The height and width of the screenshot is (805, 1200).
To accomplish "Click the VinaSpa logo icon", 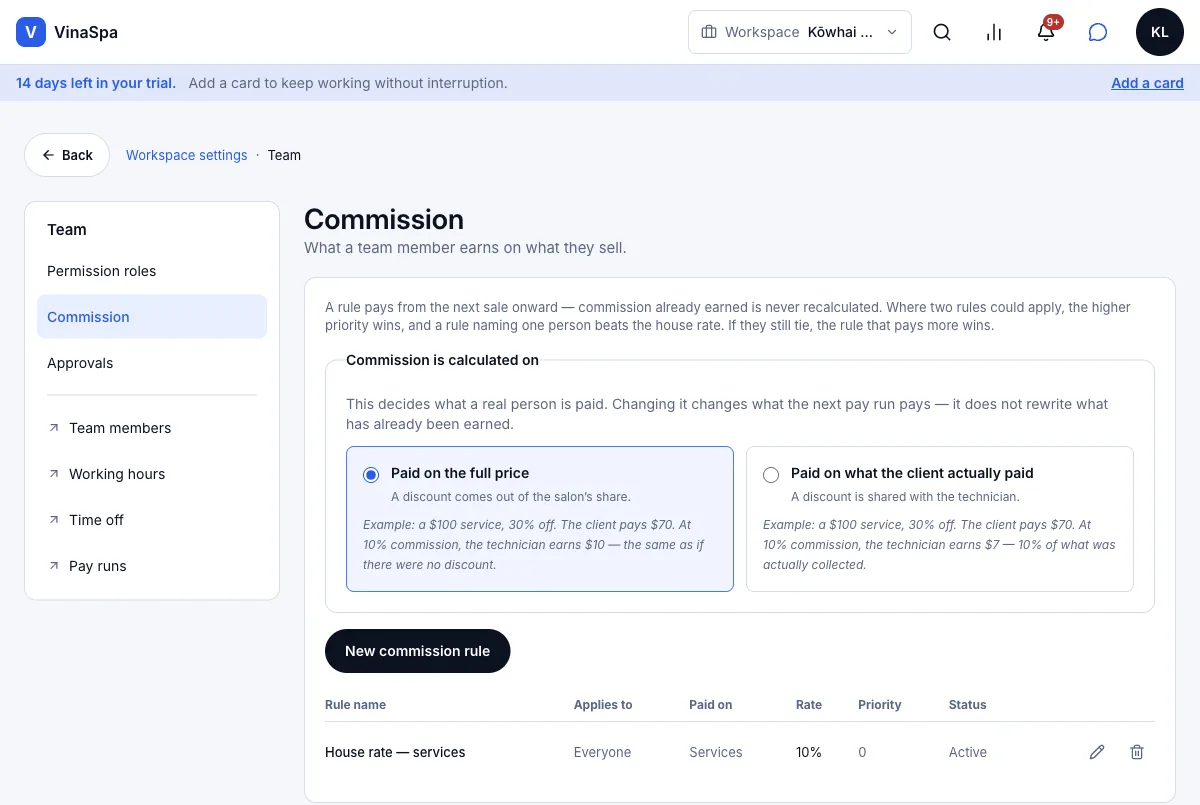I will pyautogui.click(x=31, y=32).
